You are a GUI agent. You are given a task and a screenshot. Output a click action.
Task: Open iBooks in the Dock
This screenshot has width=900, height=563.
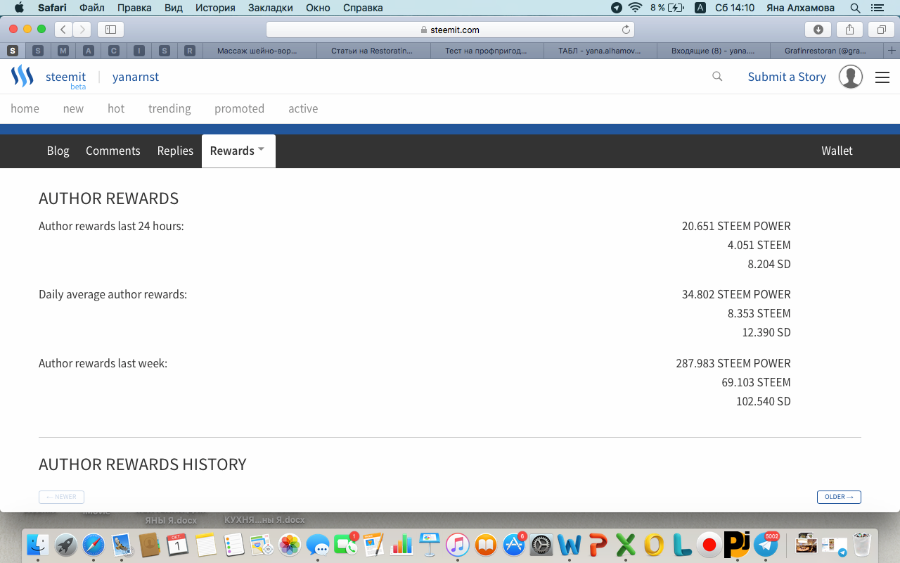(485, 544)
